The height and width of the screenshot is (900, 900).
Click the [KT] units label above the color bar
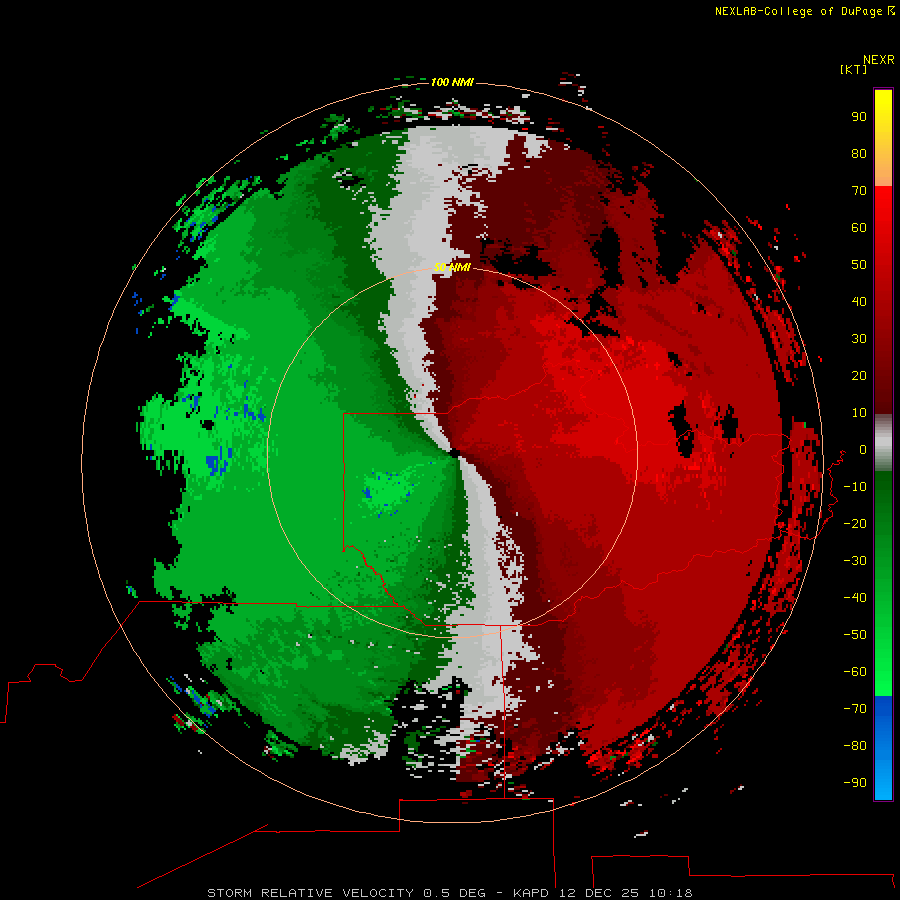pyautogui.click(x=853, y=69)
